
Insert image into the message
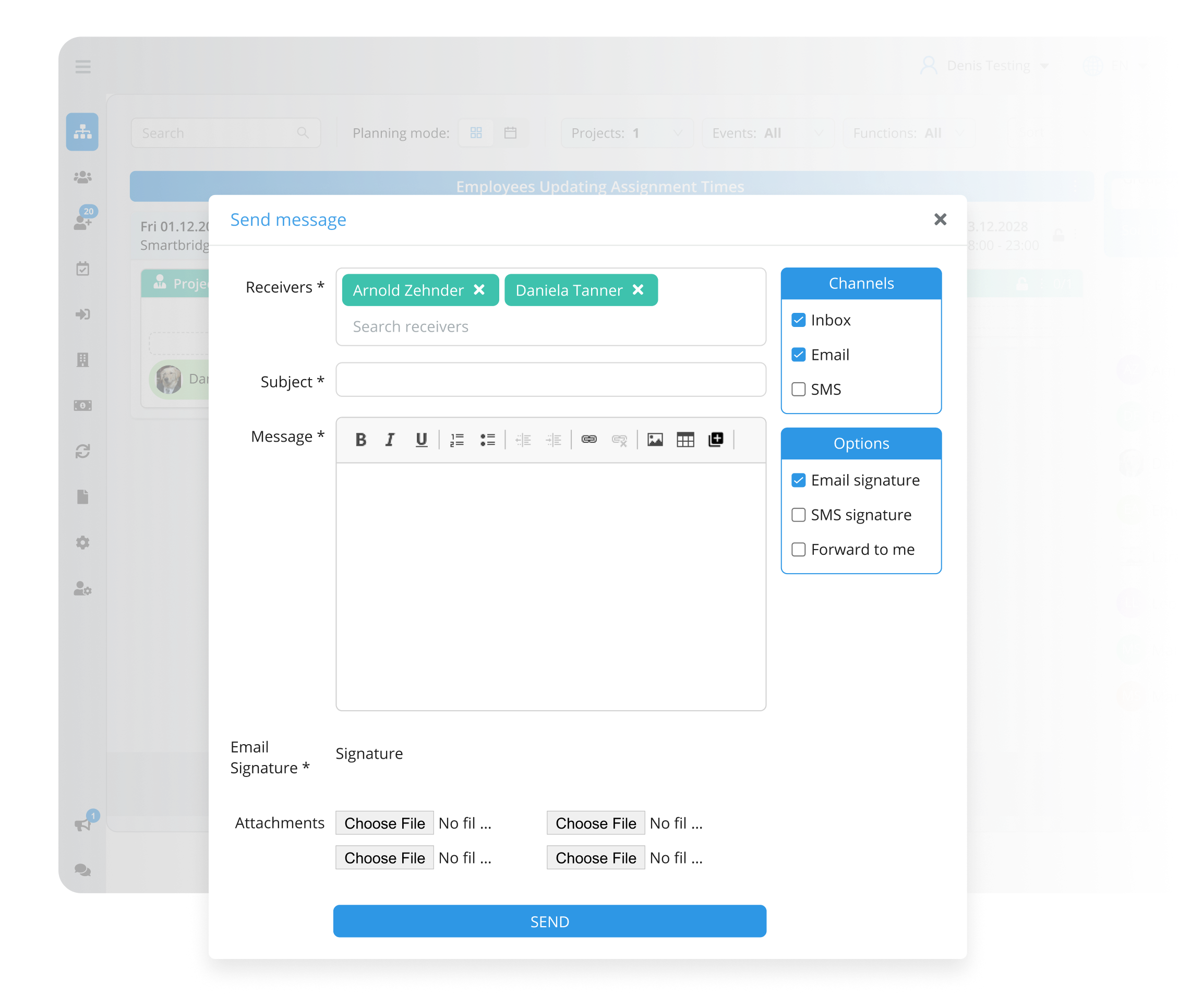tap(655, 440)
